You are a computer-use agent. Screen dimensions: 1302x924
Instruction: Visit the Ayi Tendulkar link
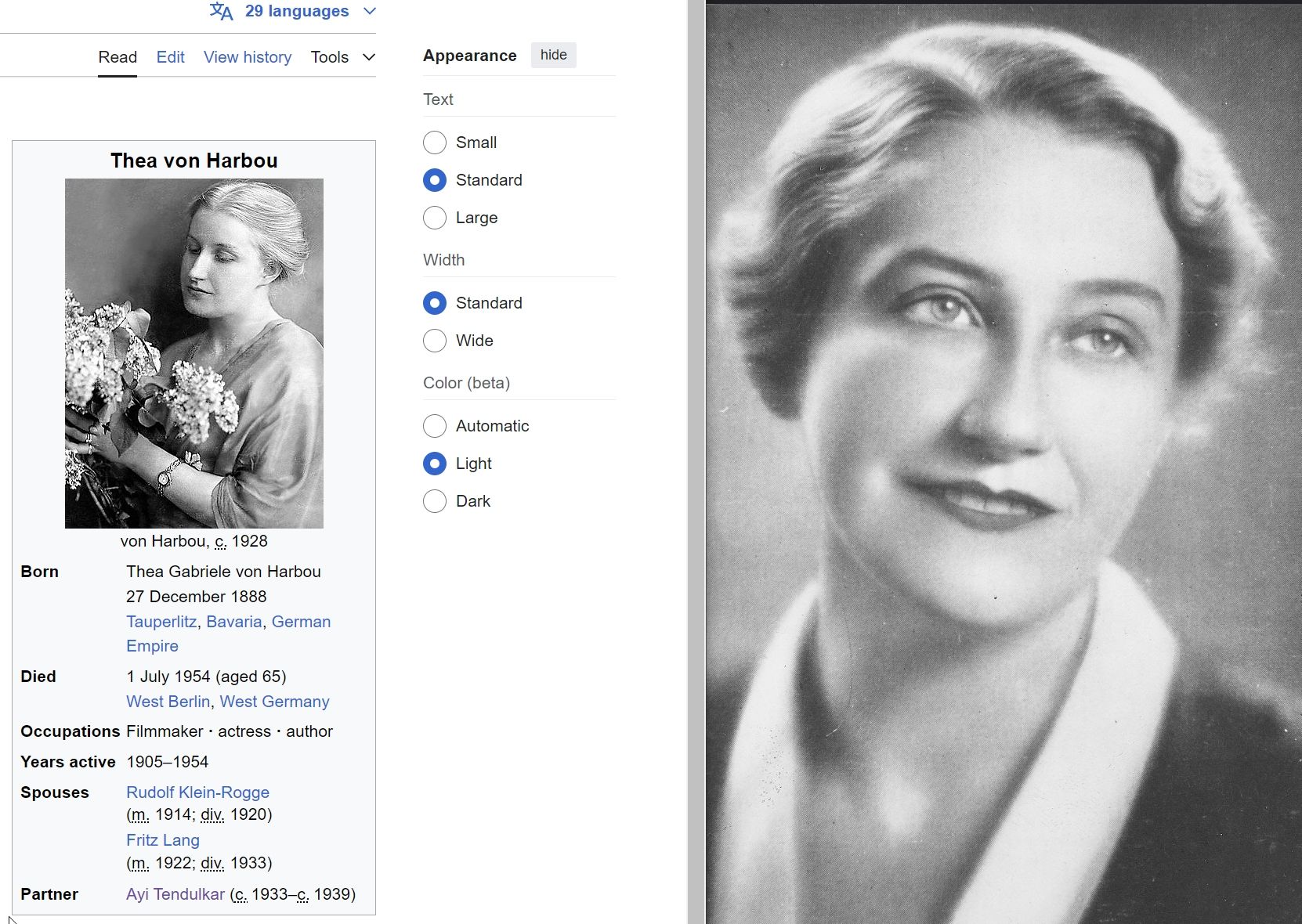(x=175, y=894)
